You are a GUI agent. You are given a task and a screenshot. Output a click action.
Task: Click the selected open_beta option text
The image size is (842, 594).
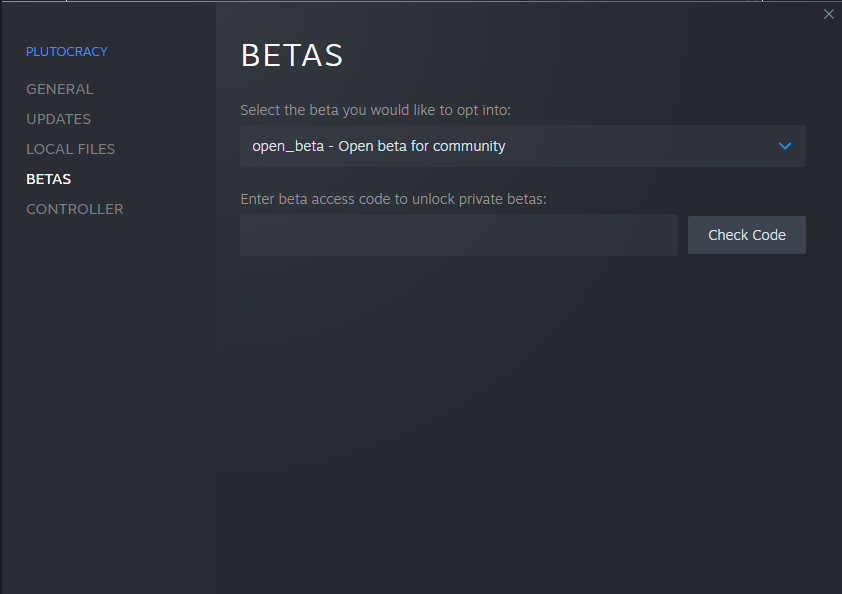click(379, 146)
